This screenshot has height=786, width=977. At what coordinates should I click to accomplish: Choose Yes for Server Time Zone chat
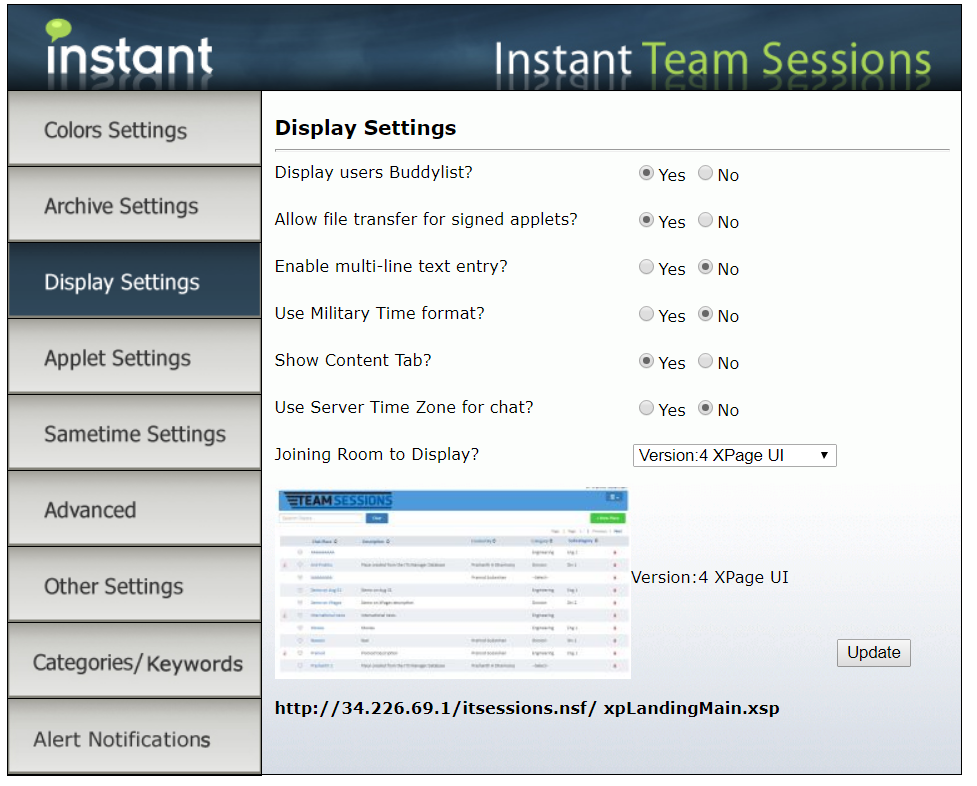pos(646,408)
